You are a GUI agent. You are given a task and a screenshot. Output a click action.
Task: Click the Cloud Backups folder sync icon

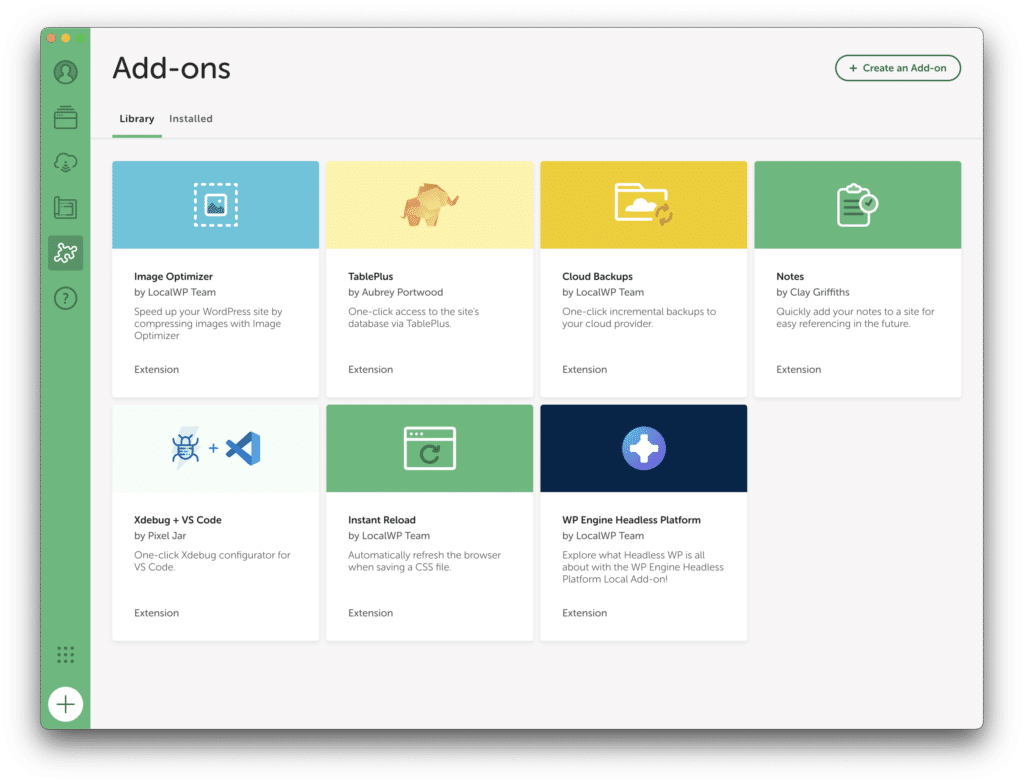point(644,204)
